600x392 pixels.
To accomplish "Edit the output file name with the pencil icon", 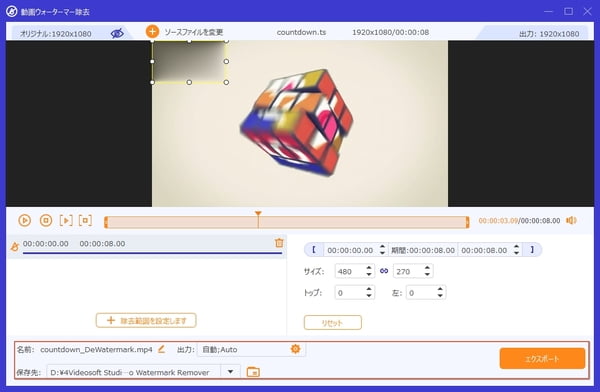I will (161, 349).
